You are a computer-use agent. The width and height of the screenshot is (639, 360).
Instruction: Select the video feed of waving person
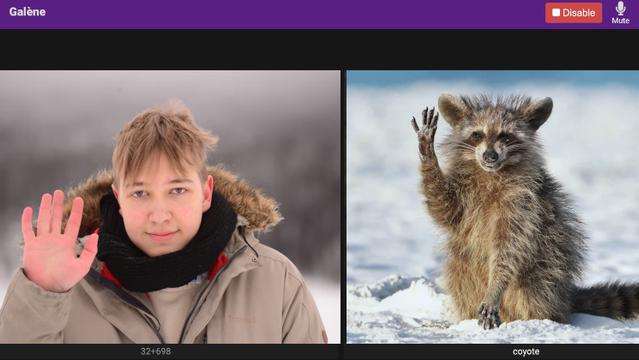[x=170, y=207]
